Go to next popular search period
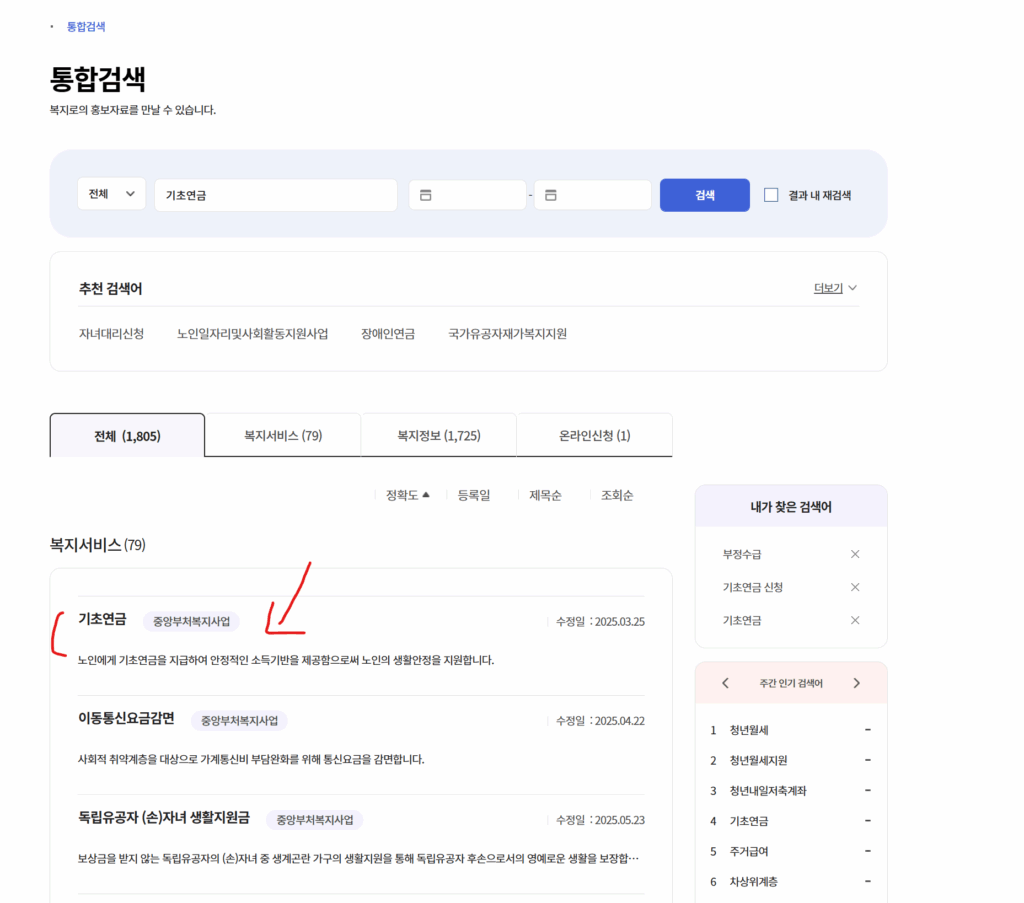Image resolution: width=1024 pixels, height=903 pixels. (x=856, y=683)
